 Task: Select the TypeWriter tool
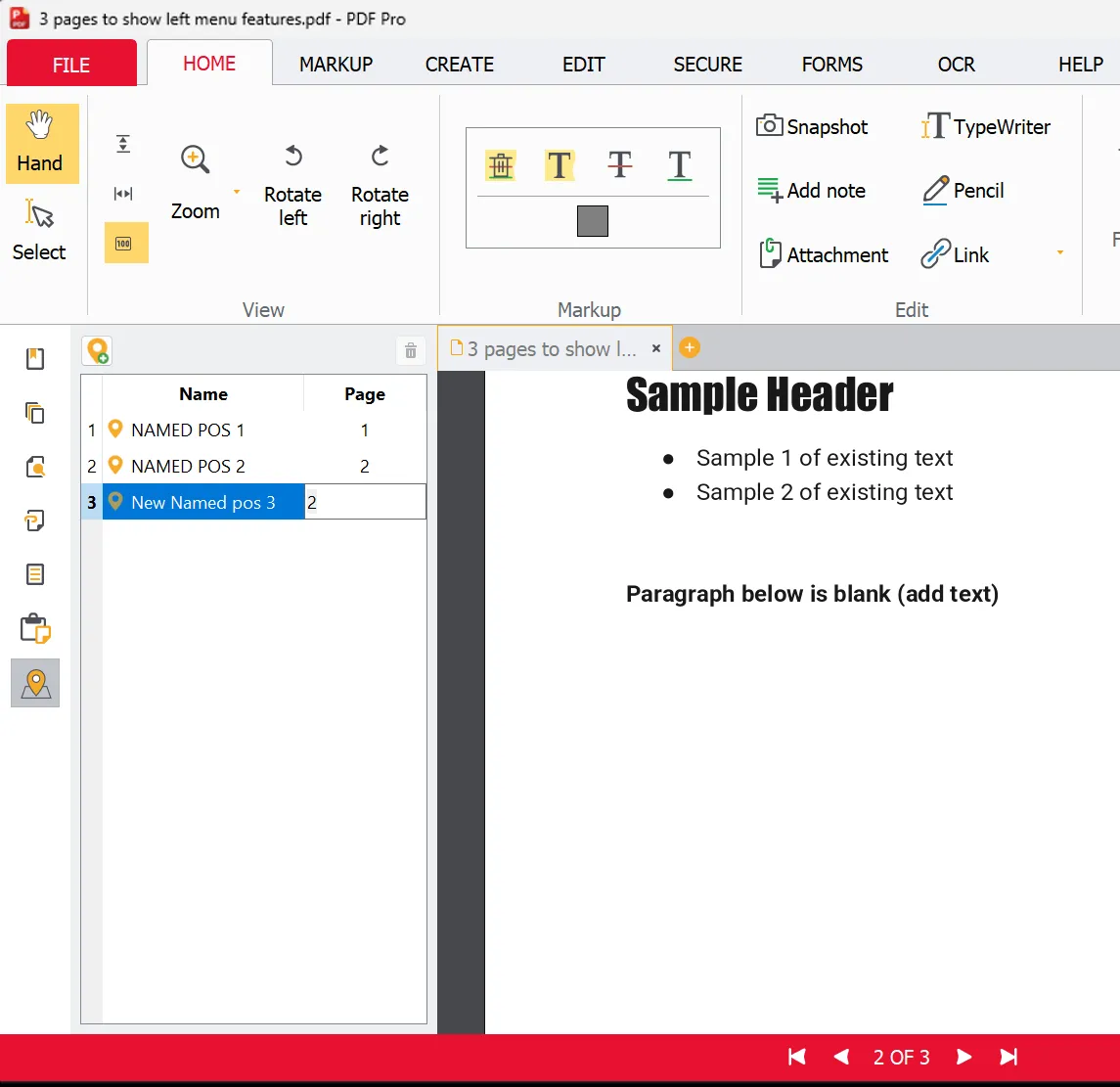point(986,126)
